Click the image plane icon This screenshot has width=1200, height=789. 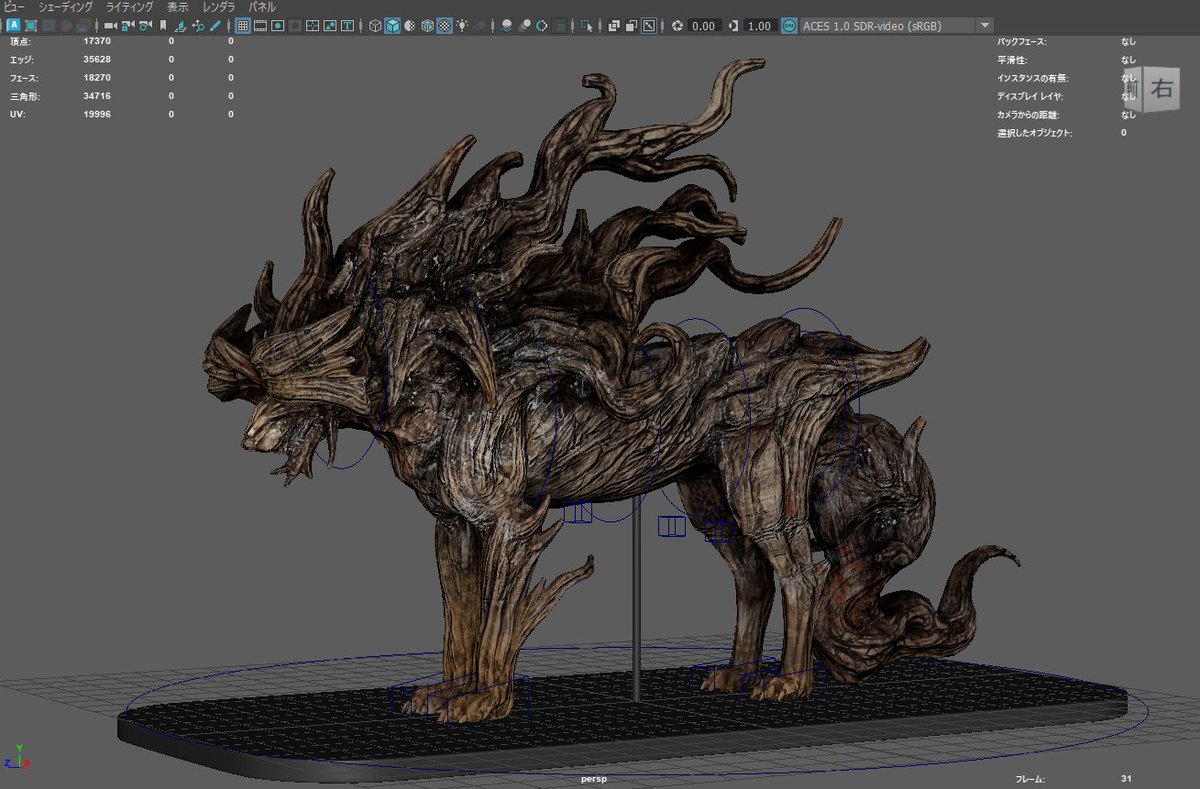[x=180, y=25]
